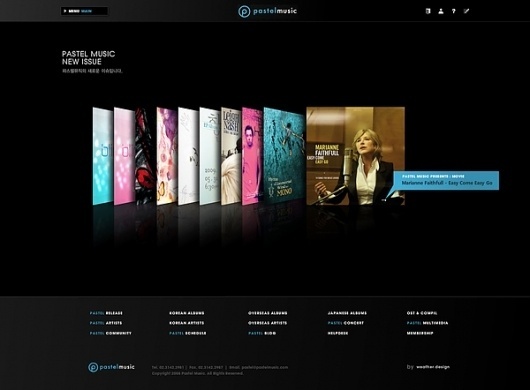Open the Menu Main dropdown

(84, 11)
